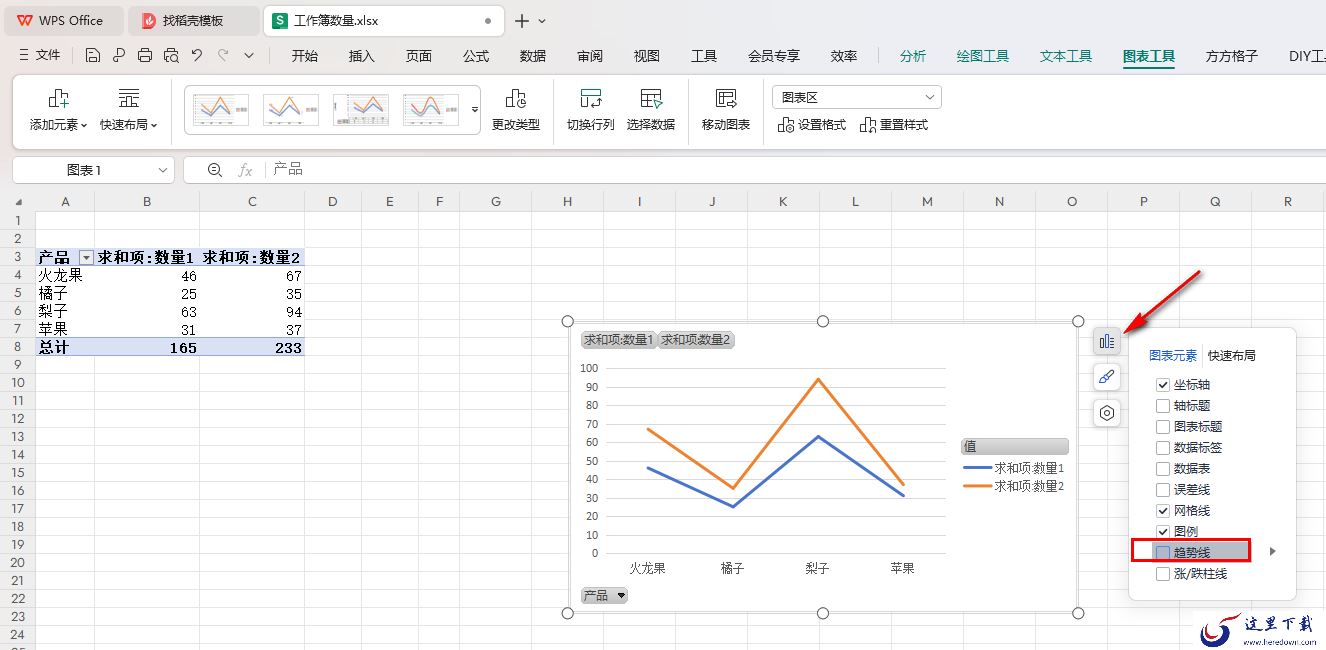Screen dimensions: 1326x650
Task: Select the second chart style thumbnail
Action: point(291,110)
